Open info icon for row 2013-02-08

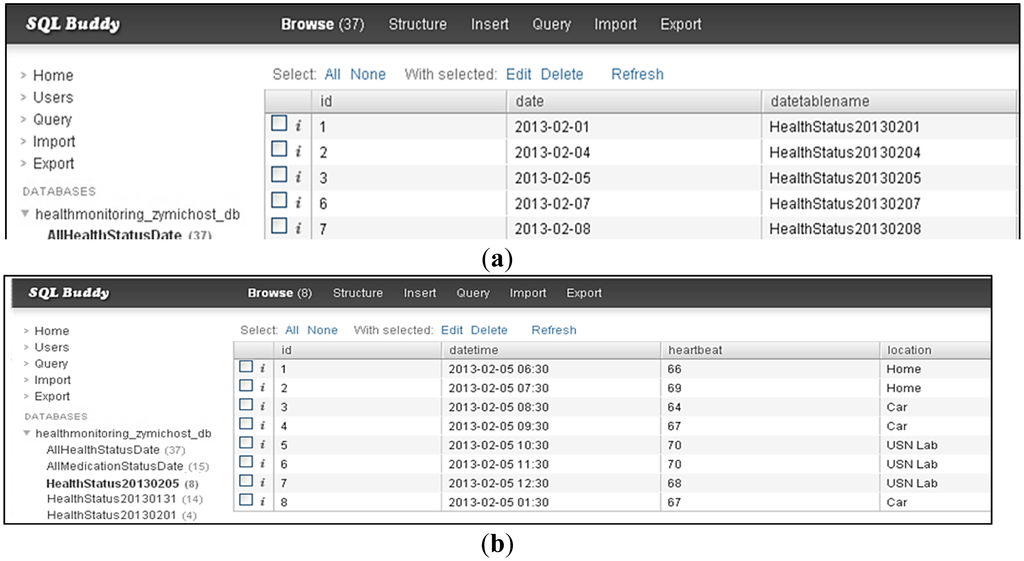(x=298, y=229)
